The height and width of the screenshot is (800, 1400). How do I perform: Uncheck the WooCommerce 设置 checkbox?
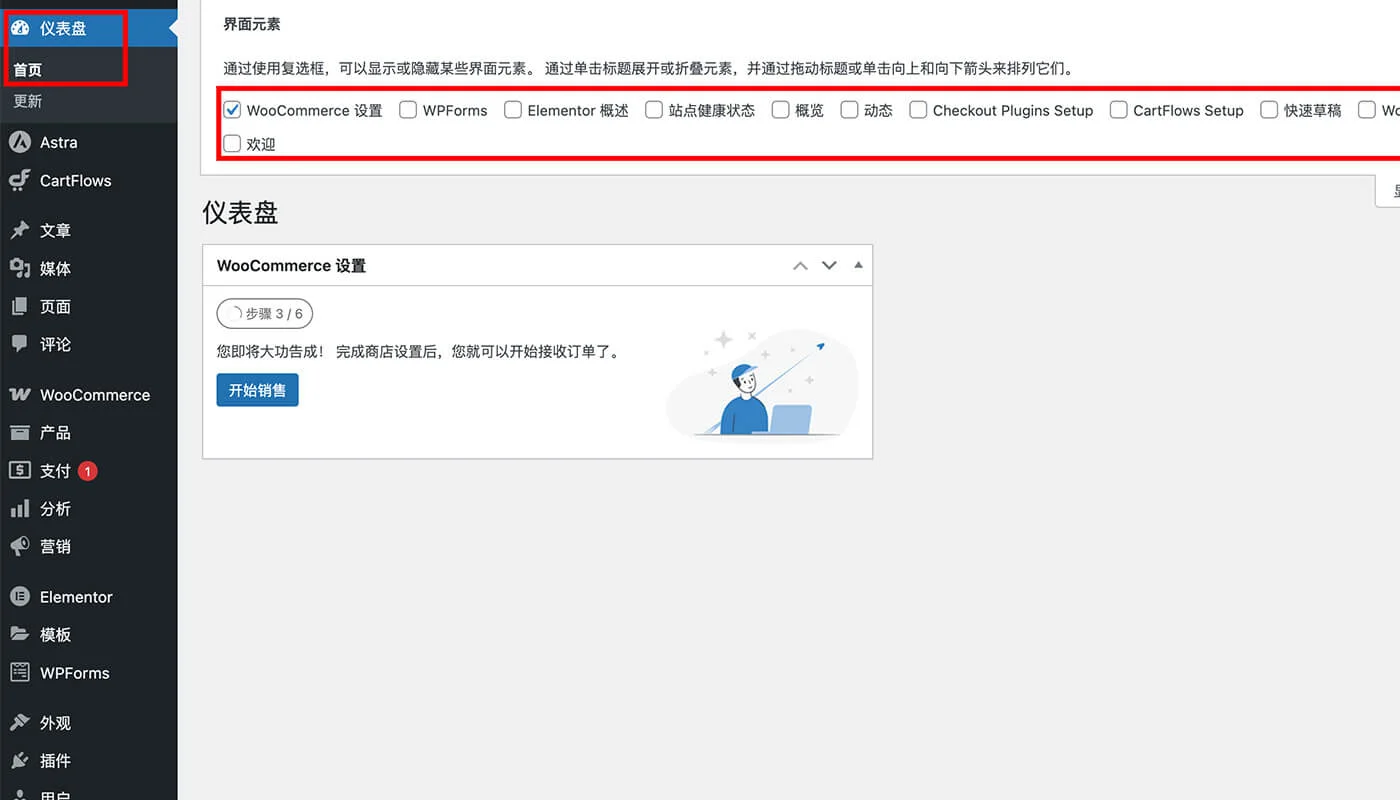pyautogui.click(x=232, y=110)
